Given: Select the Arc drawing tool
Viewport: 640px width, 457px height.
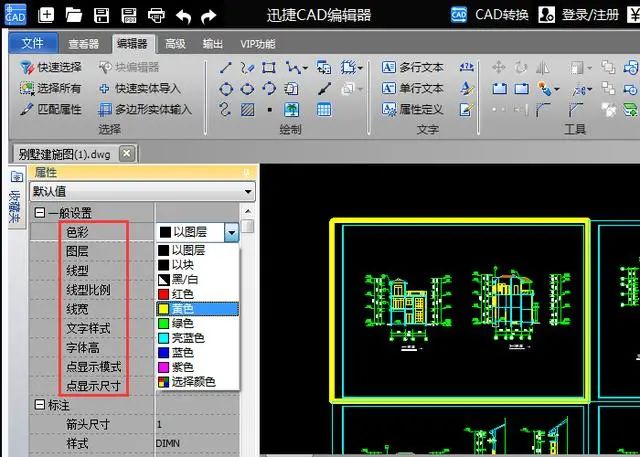Looking at the screenshot, I should [x=269, y=89].
